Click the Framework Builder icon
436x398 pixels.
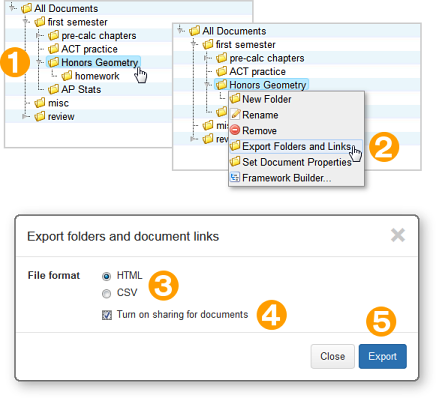coord(235,177)
